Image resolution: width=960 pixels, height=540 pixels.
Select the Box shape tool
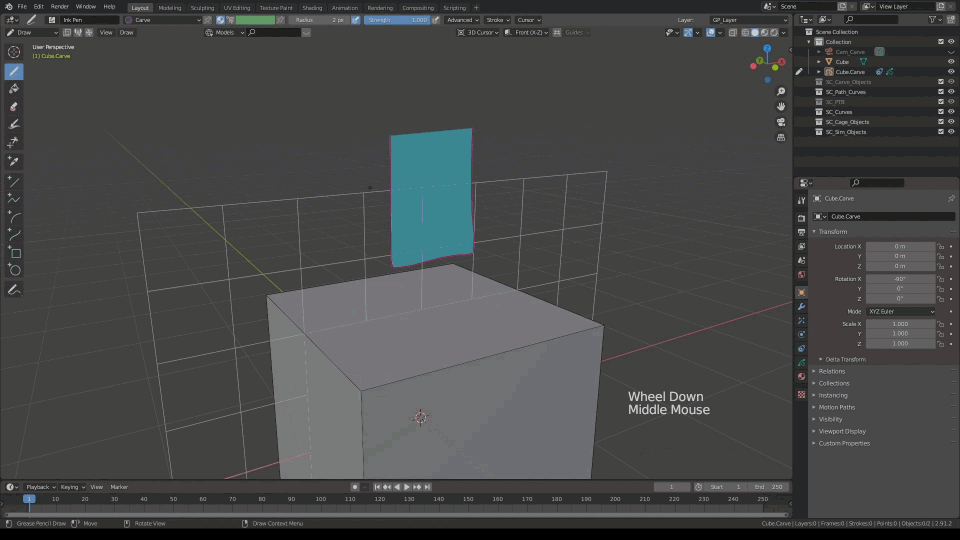point(14,253)
